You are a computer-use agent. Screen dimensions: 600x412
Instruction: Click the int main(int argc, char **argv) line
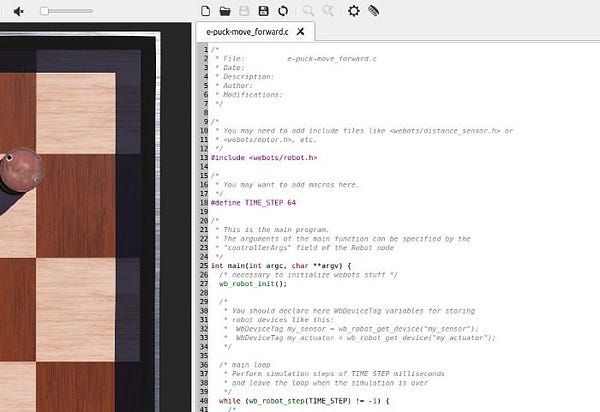pos(281,265)
